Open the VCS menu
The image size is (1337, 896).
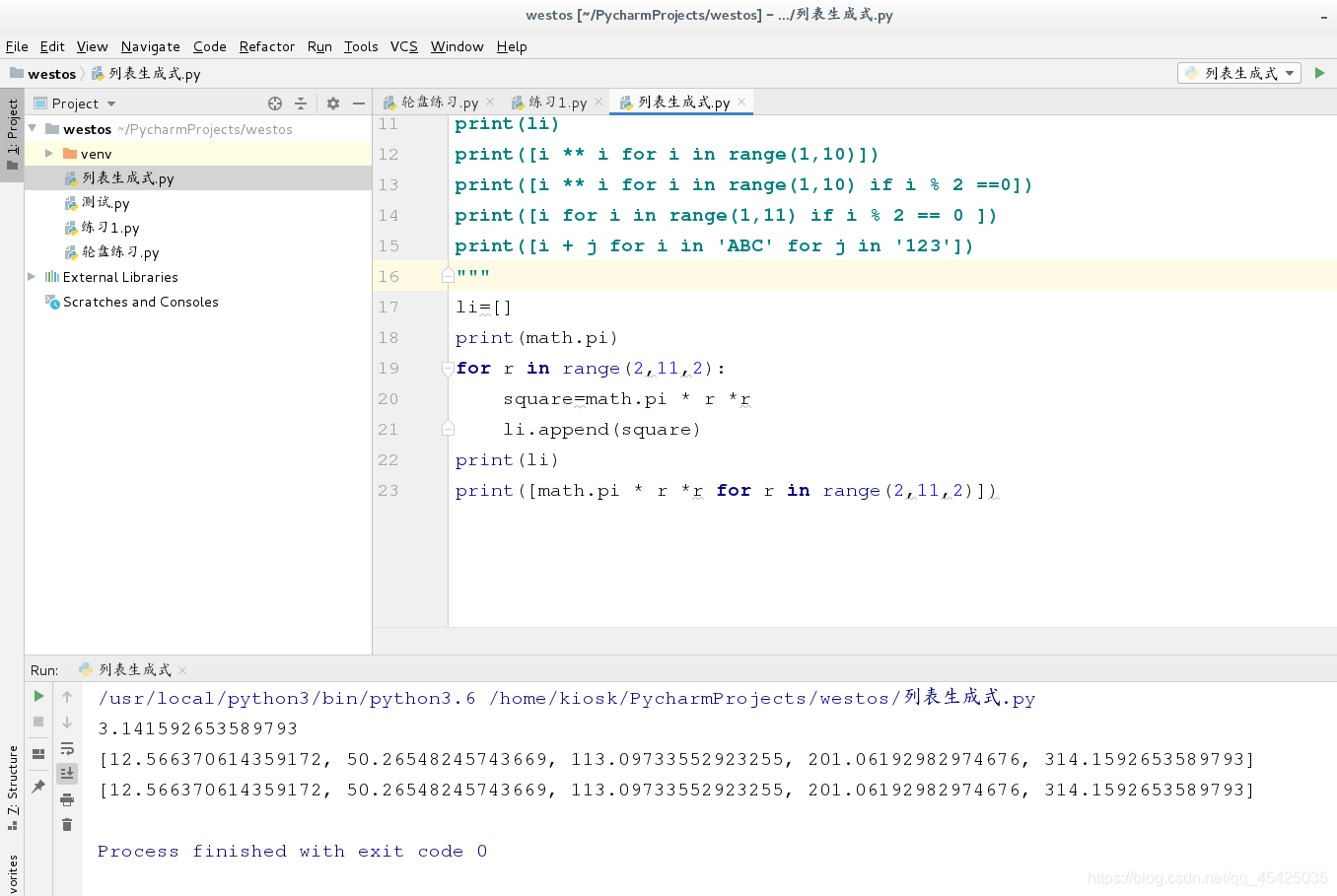pos(404,46)
